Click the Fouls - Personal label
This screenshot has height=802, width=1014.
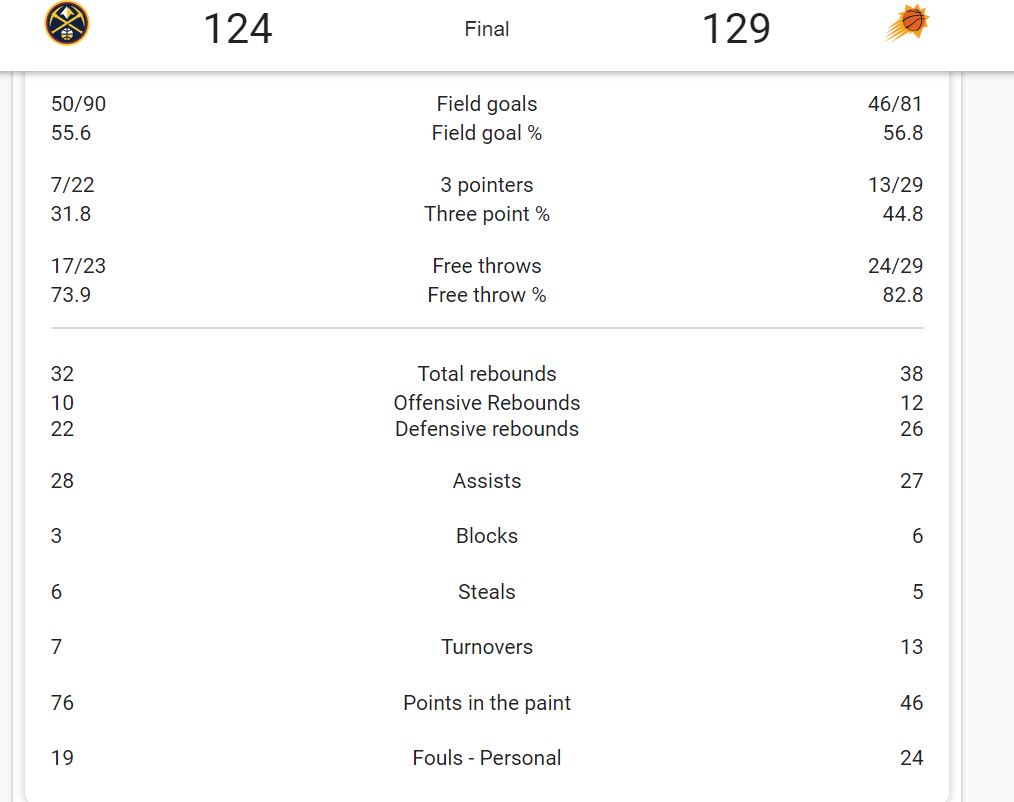(487, 758)
